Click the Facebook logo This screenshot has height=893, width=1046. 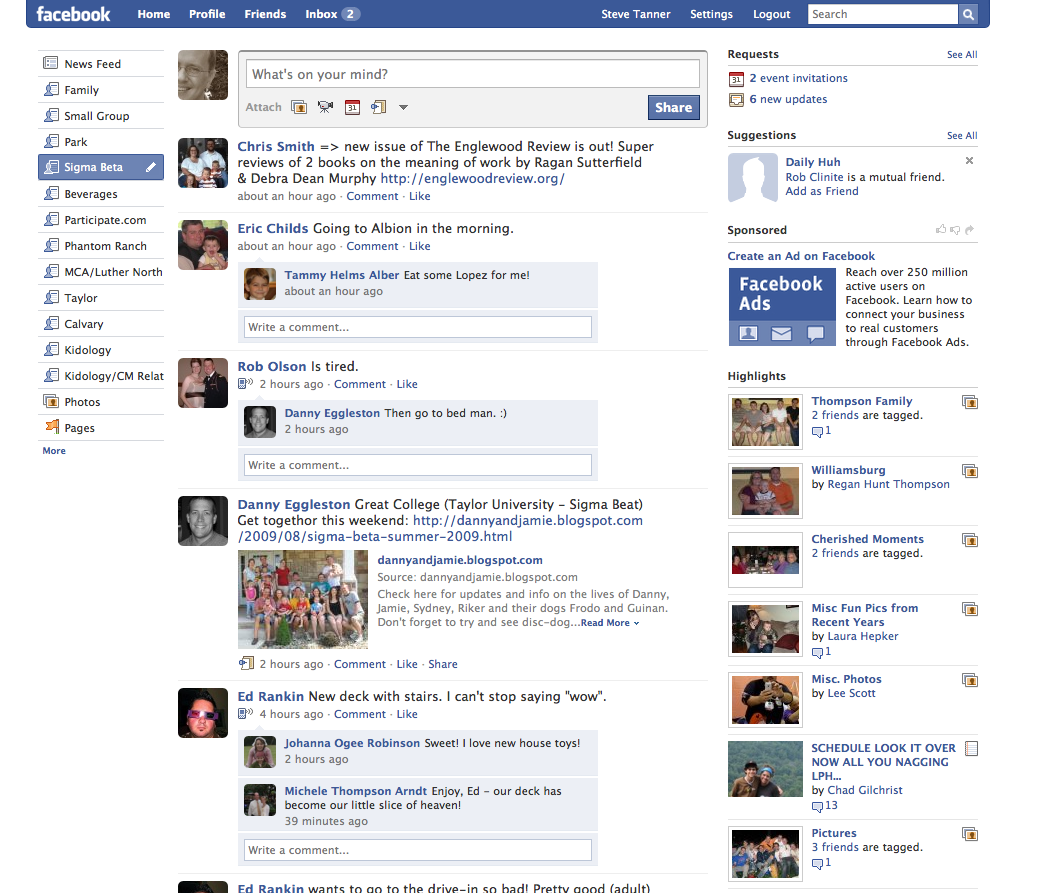click(73, 14)
